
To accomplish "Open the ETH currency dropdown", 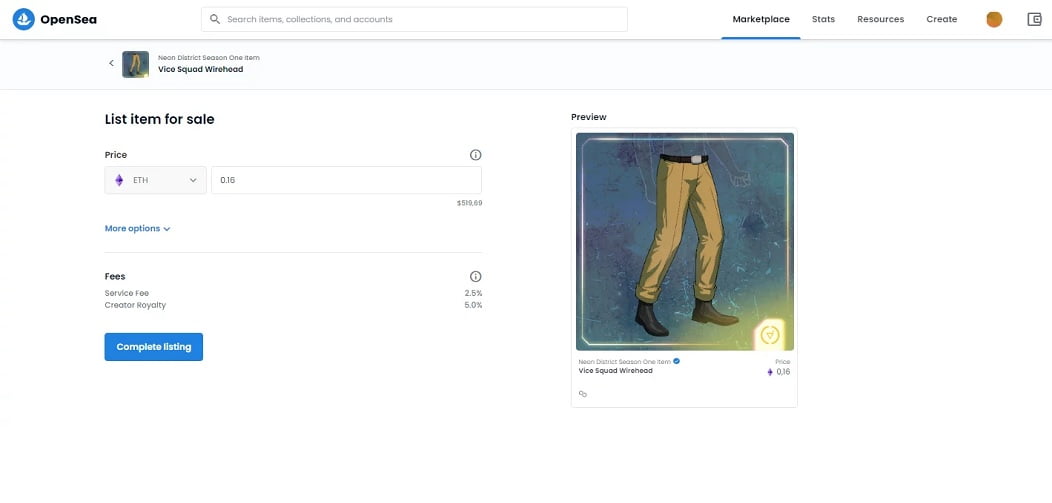I will (156, 180).
